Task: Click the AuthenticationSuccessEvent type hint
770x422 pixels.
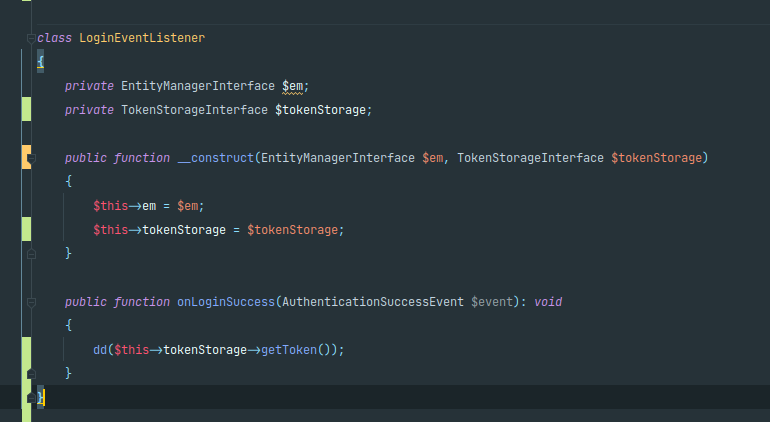Action: (373, 302)
